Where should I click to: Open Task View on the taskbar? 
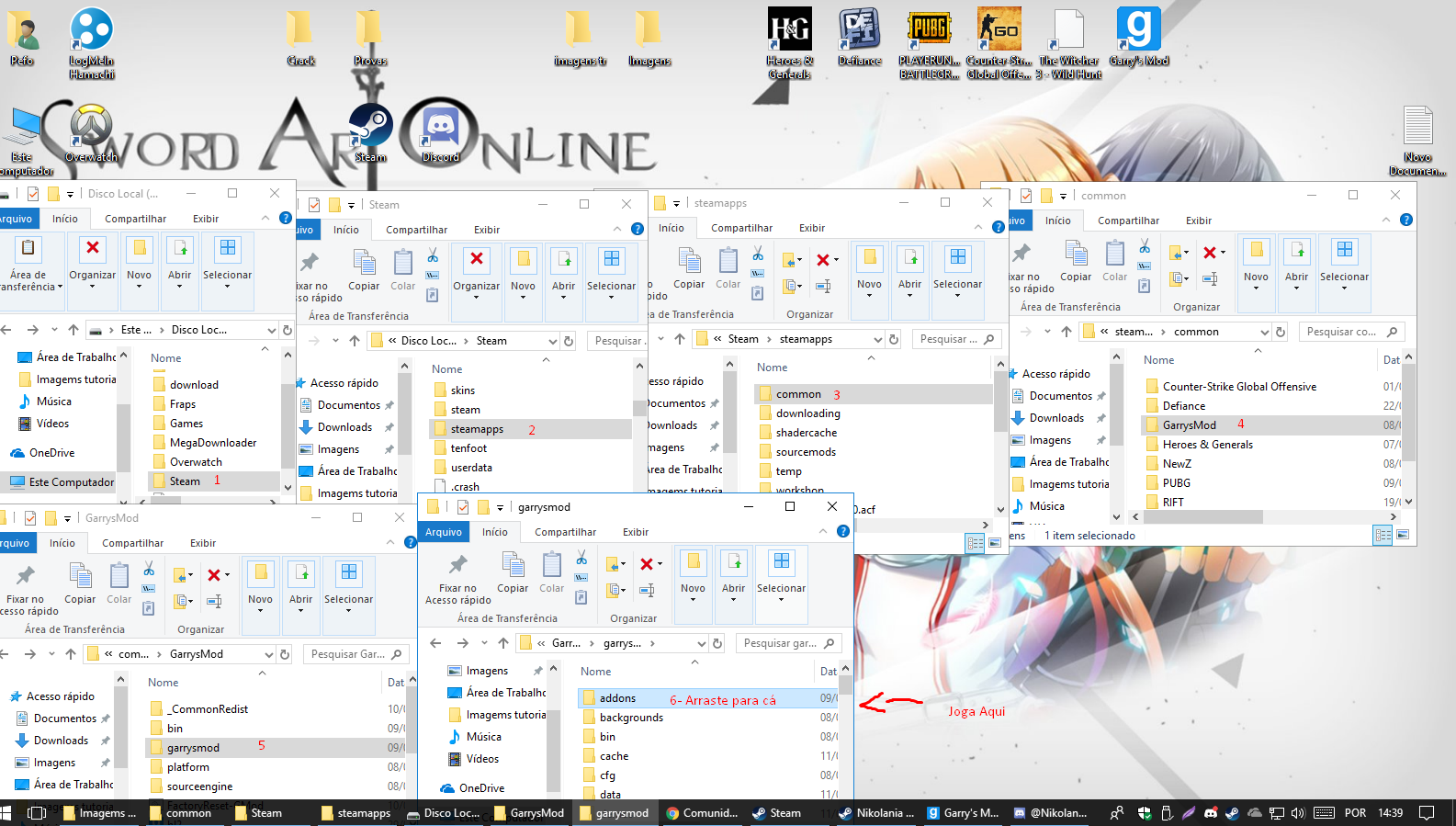click(x=37, y=813)
